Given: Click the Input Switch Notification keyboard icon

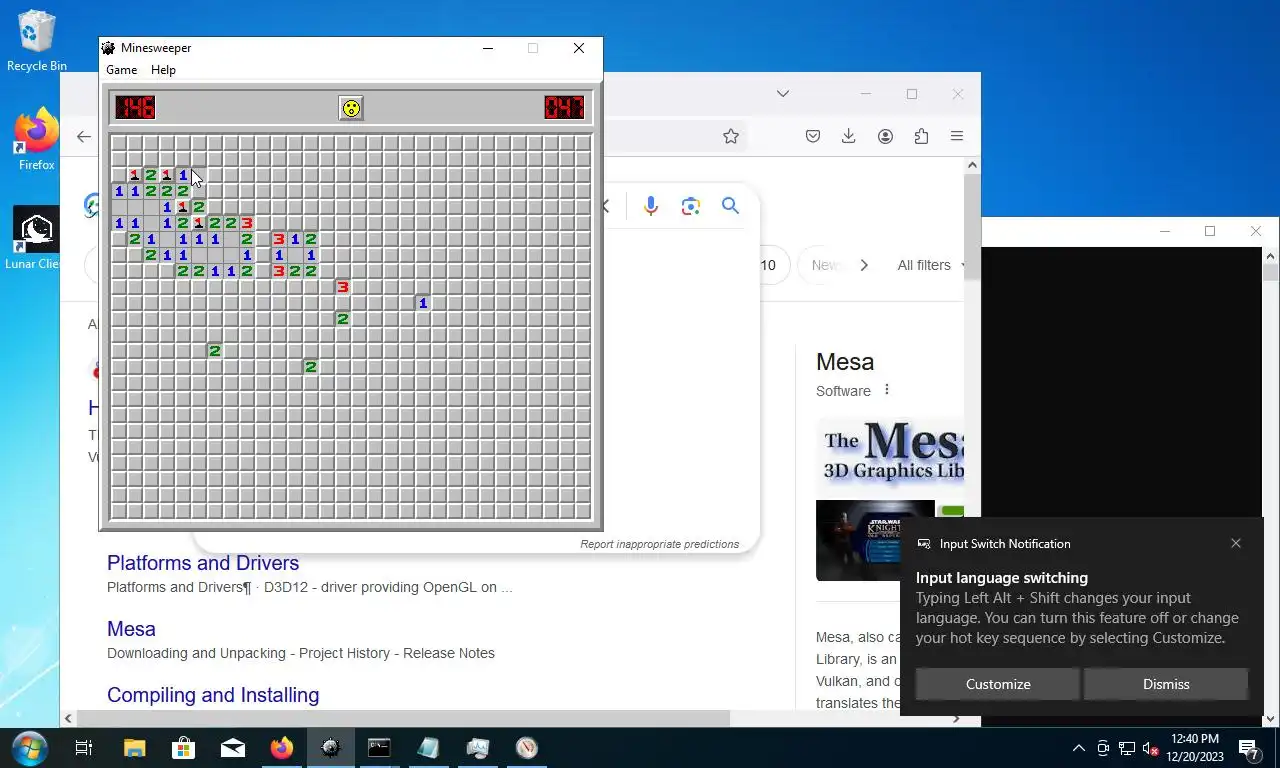Looking at the screenshot, I should click(924, 544).
